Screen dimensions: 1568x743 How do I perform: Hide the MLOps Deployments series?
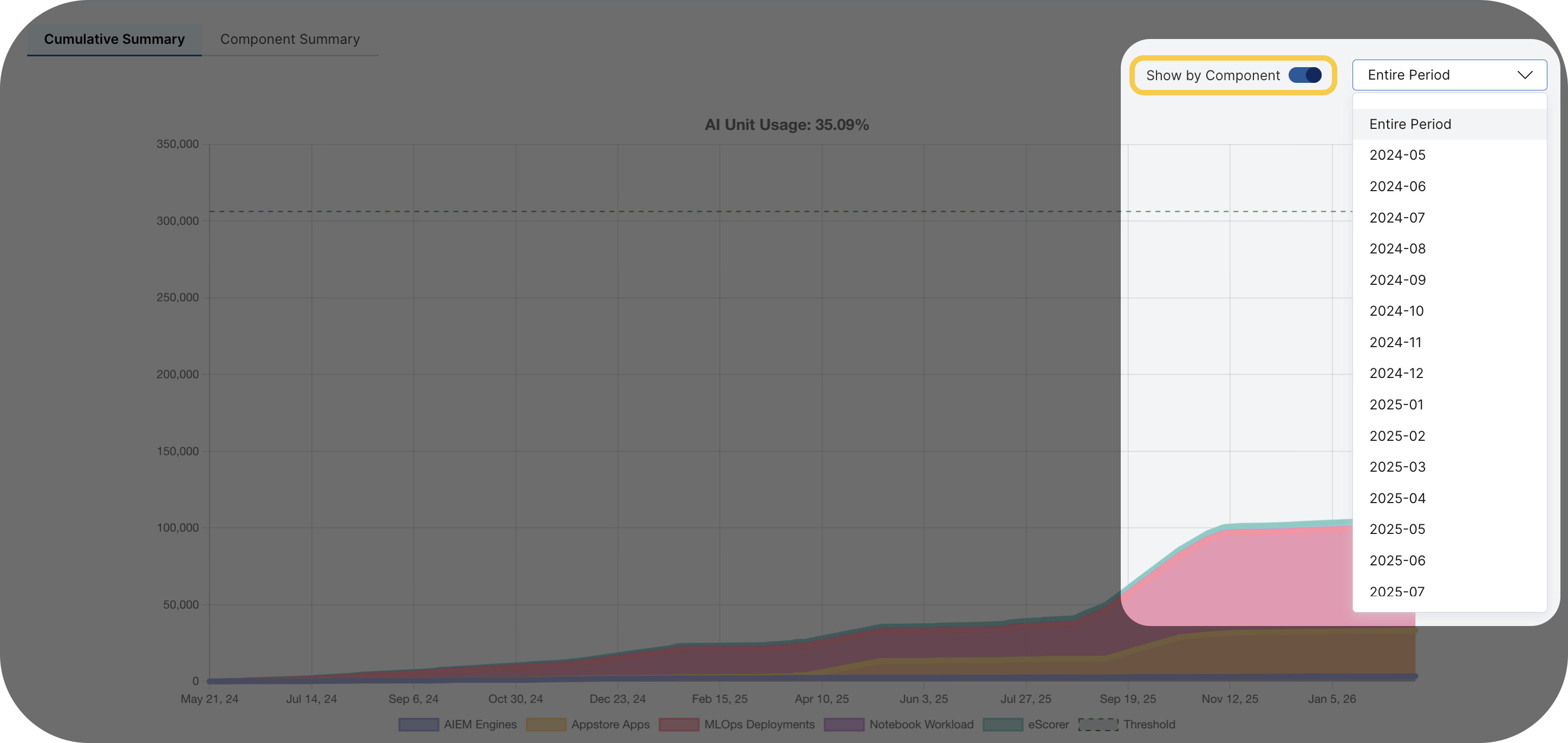coord(759,724)
